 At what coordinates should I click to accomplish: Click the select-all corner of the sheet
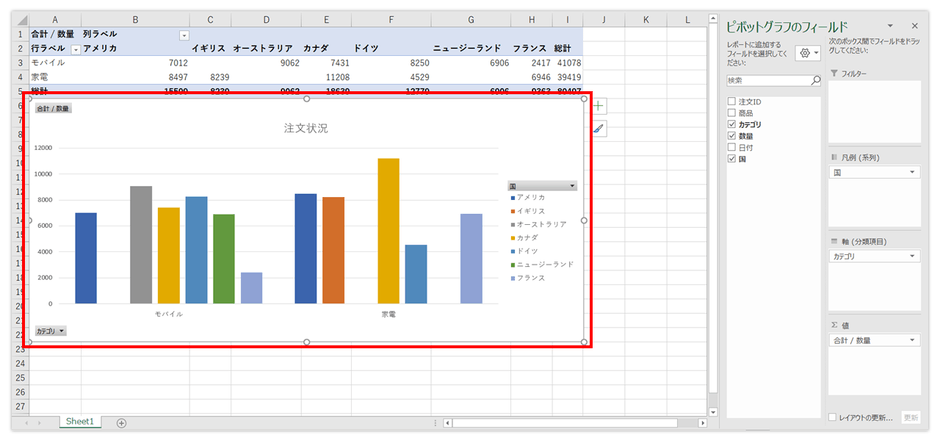(x=14, y=20)
